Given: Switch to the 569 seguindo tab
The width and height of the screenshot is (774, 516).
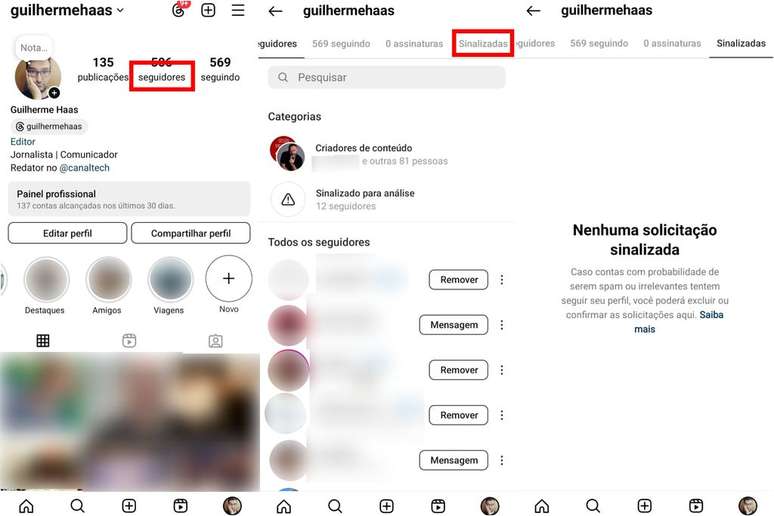Looking at the screenshot, I should coord(341,43).
